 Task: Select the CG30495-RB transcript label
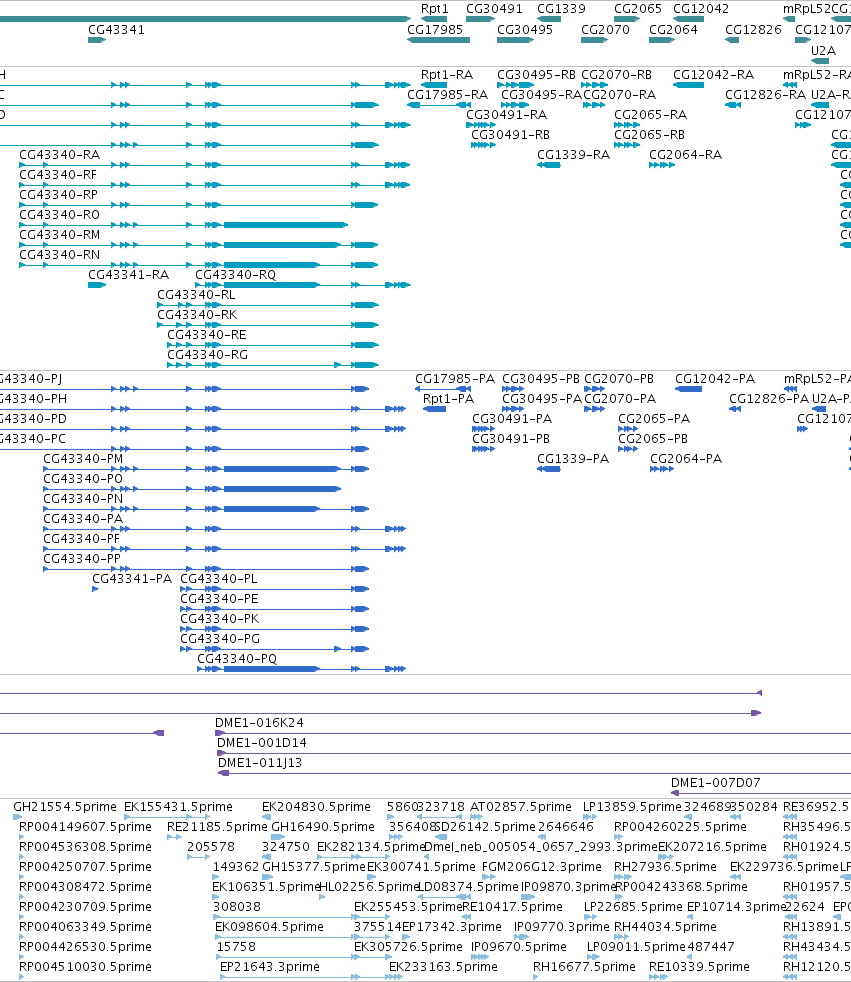point(536,75)
